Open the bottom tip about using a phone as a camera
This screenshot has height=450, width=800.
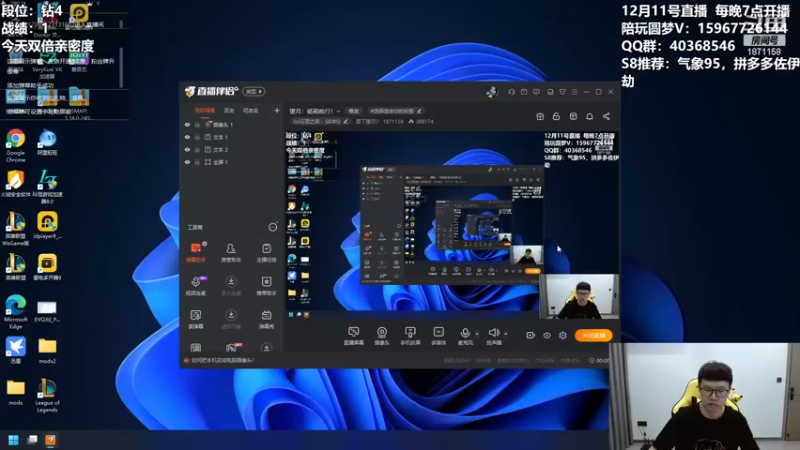point(222,360)
